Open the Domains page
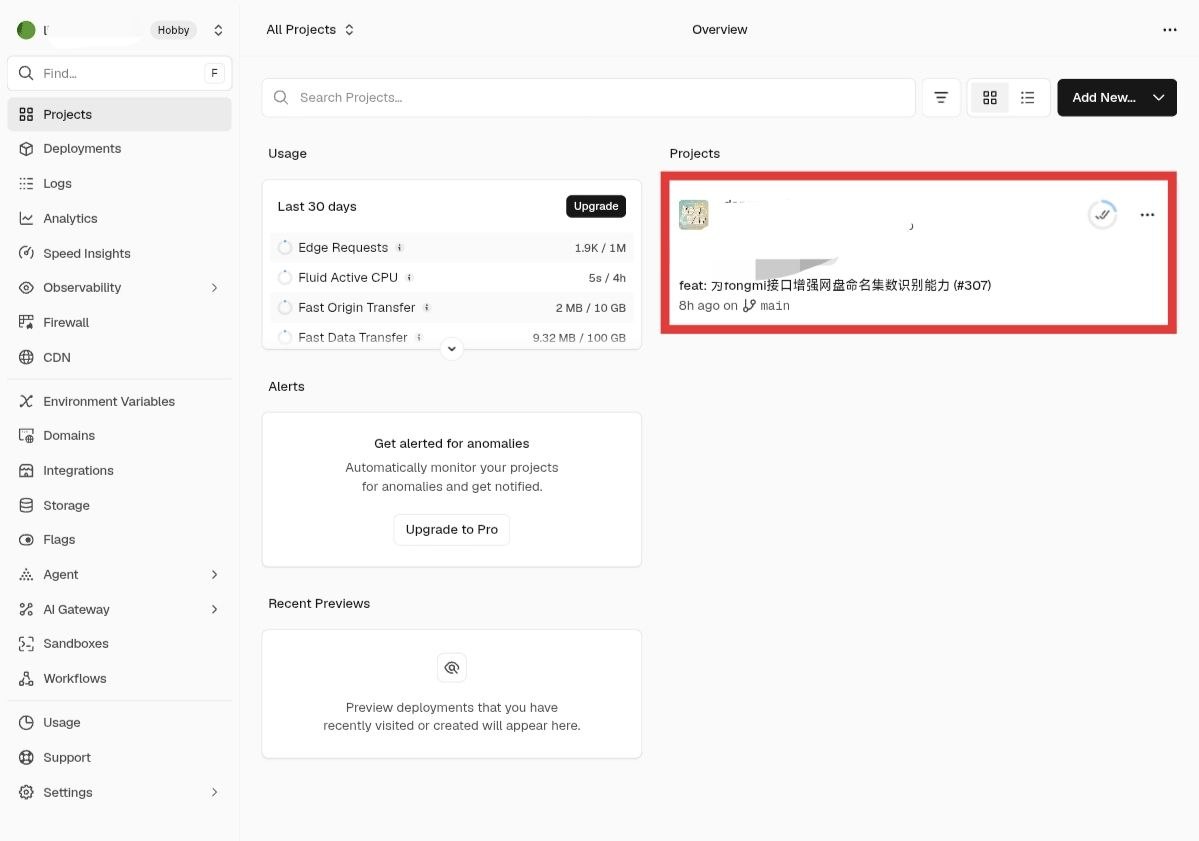Viewport: 1199px width, 841px height. pyautogui.click(x=119, y=435)
